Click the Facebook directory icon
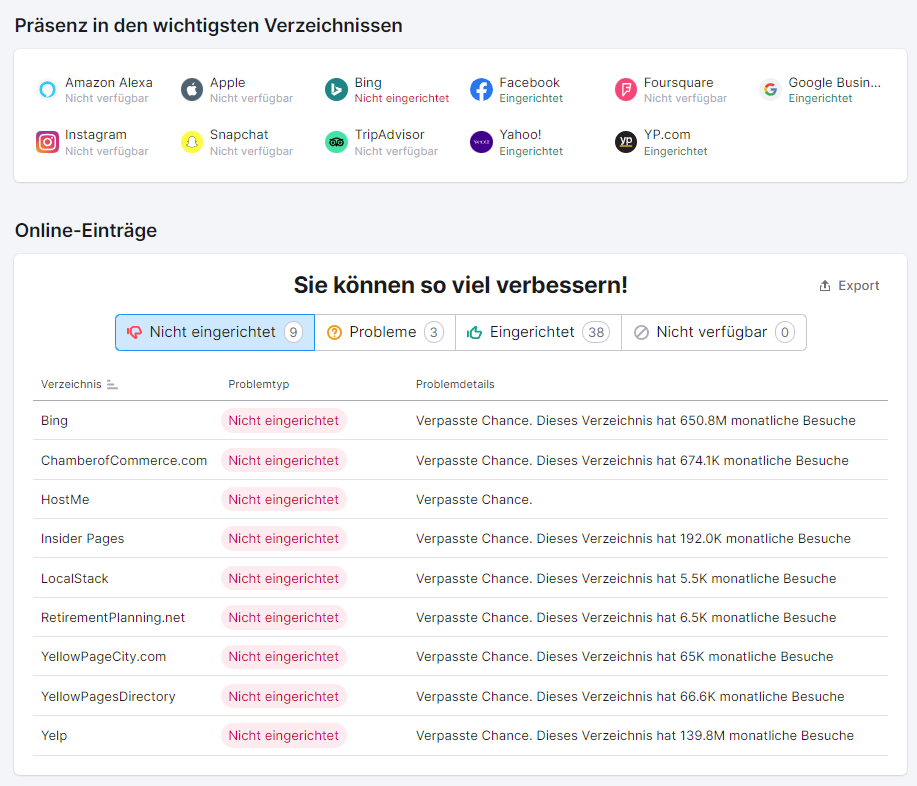 point(481,89)
